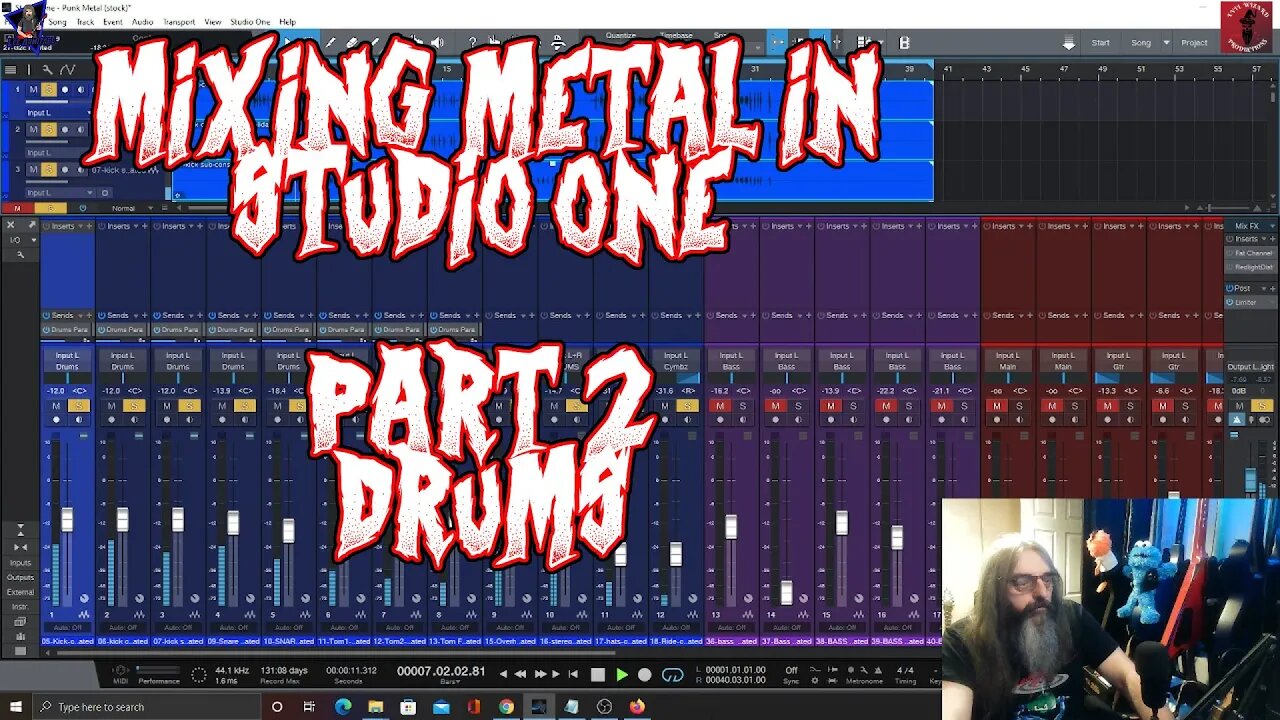The image size is (1280, 720).
Task: Open Windows Start menu
Action: point(15,707)
